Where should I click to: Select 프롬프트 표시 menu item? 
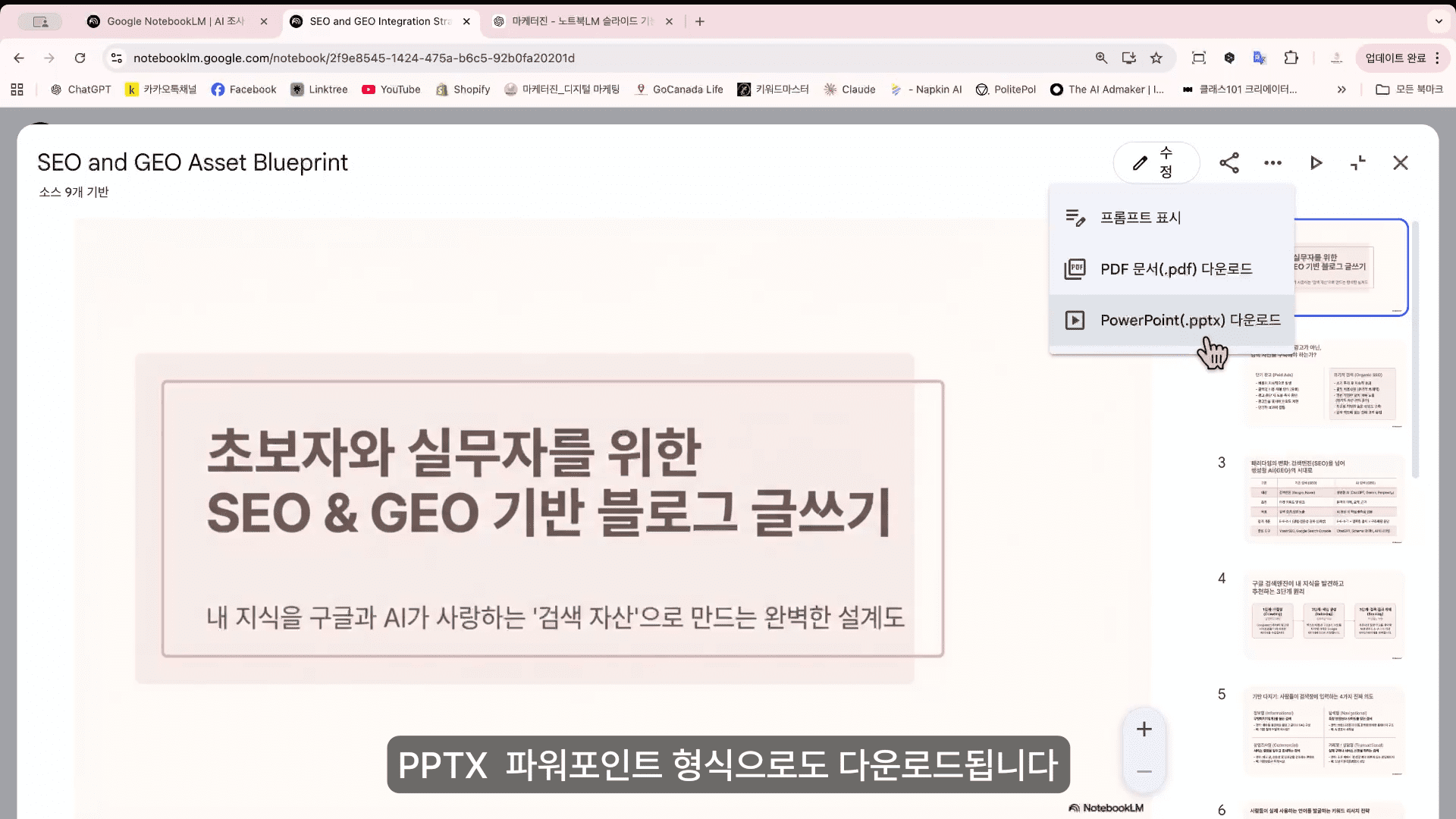pos(1140,218)
